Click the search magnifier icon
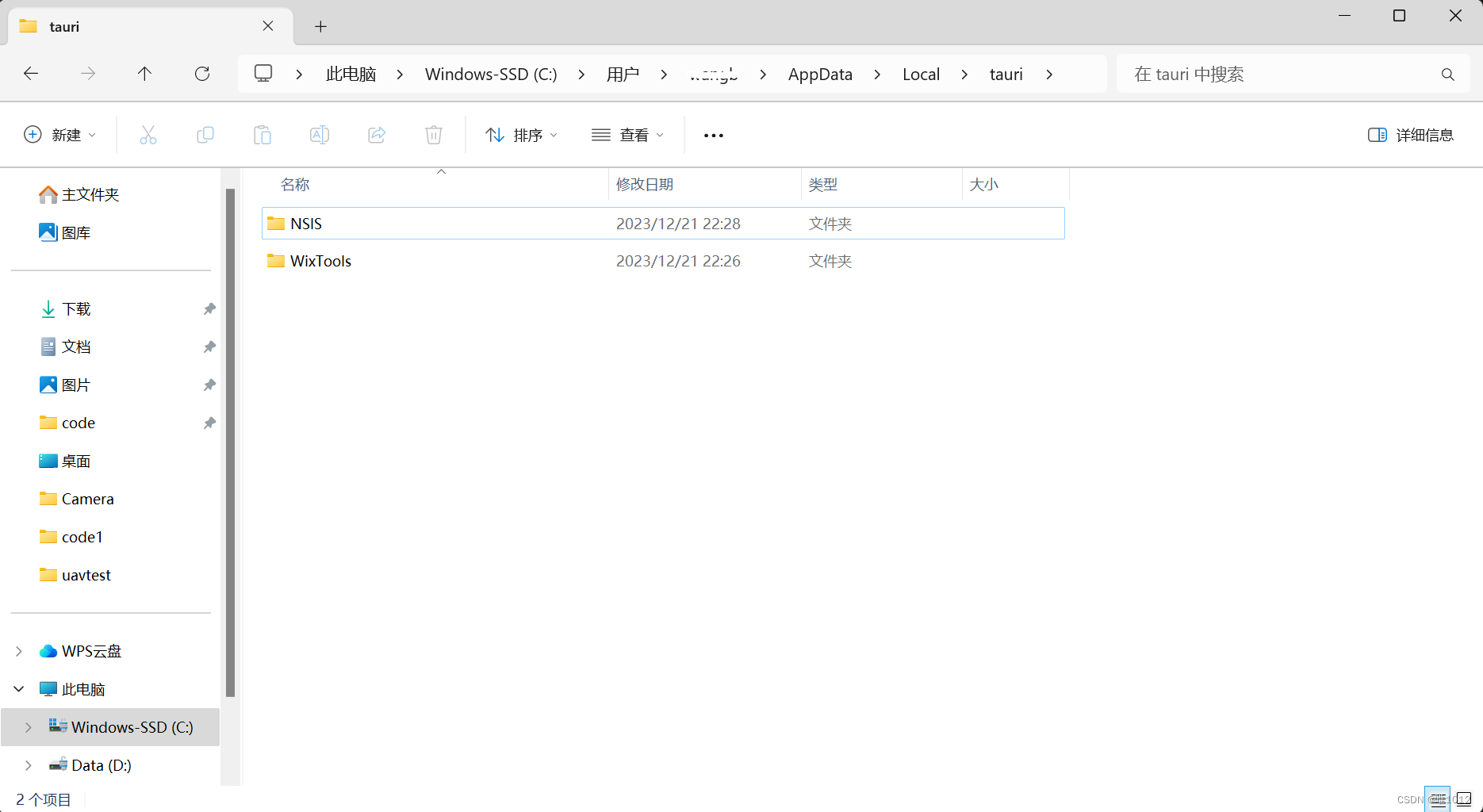The width and height of the screenshot is (1483, 812). point(1448,75)
